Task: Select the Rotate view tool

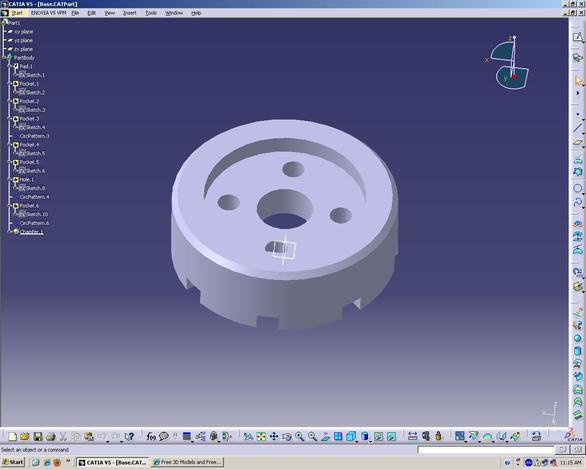Action: pyautogui.click(x=287, y=436)
